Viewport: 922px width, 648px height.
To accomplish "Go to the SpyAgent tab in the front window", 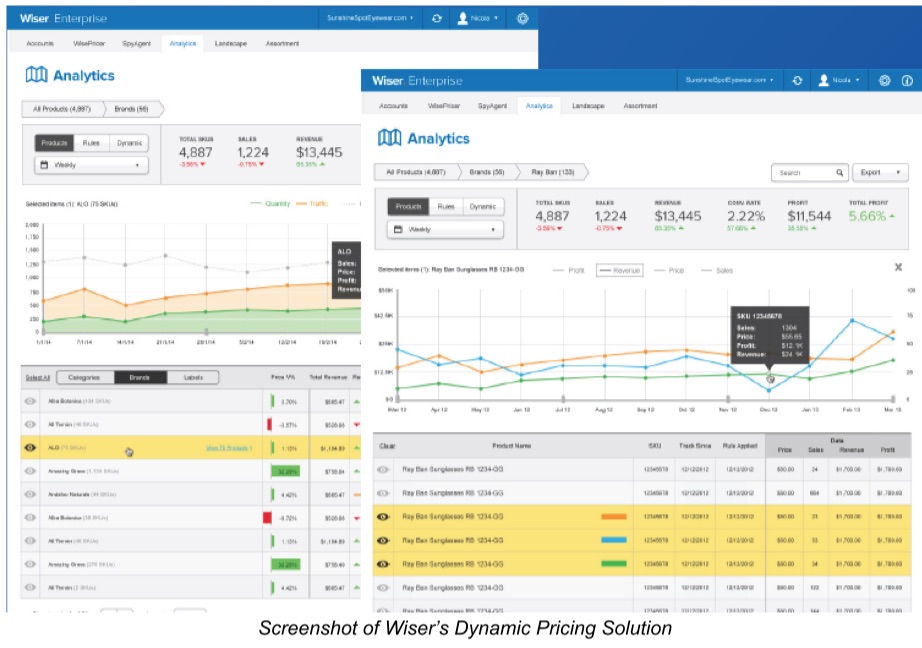I will pyautogui.click(x=492, y=106).
